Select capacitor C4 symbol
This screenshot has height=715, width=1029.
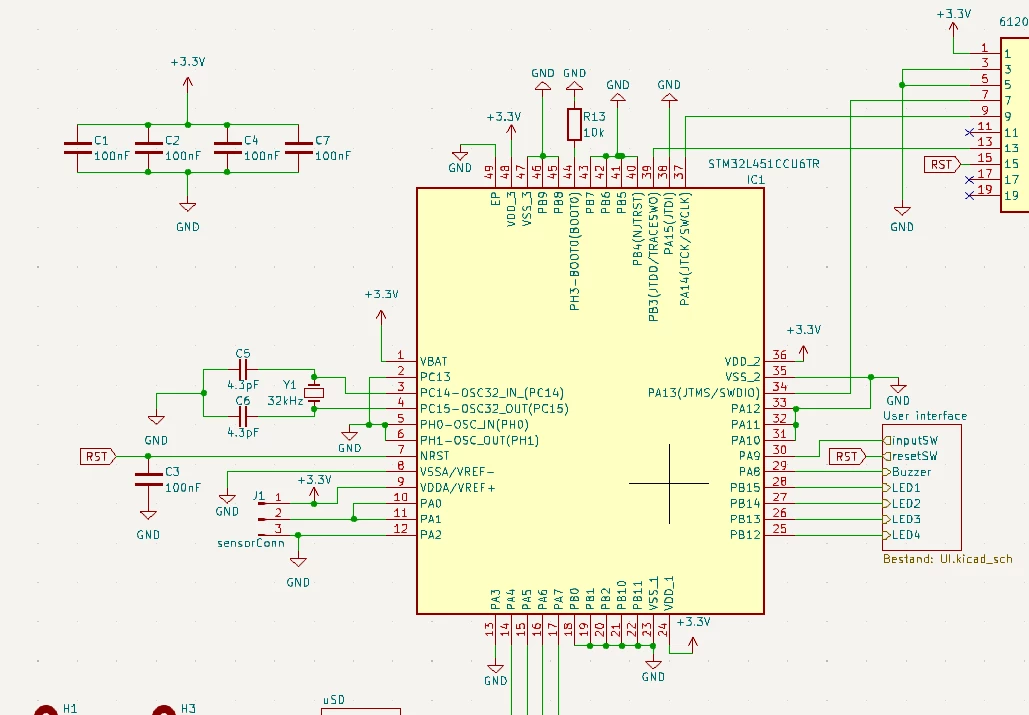point(227,148)
